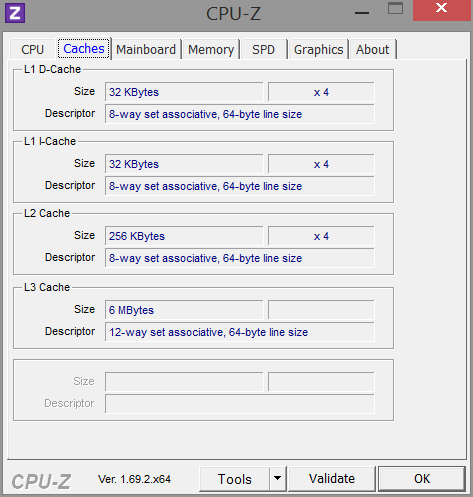Click the L1 D-Cache group label
The height and width of the screenshot is (497, 473).
52,69
